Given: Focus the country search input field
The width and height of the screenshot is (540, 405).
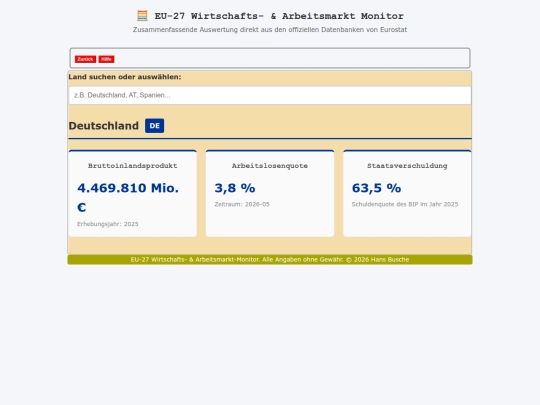Looking at the screenshot, I should pyautogui.click(x=270, y=95).
